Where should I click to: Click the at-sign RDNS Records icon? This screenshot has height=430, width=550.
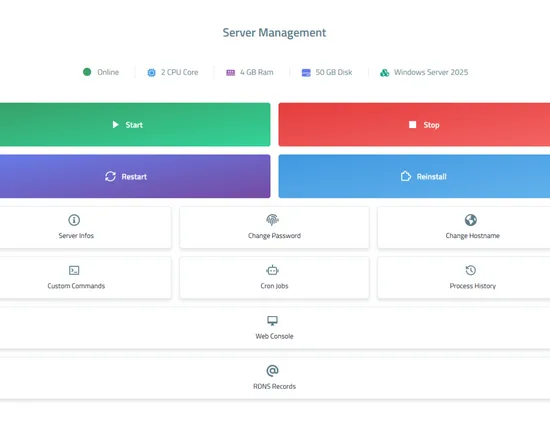click(x=272, y=370)
